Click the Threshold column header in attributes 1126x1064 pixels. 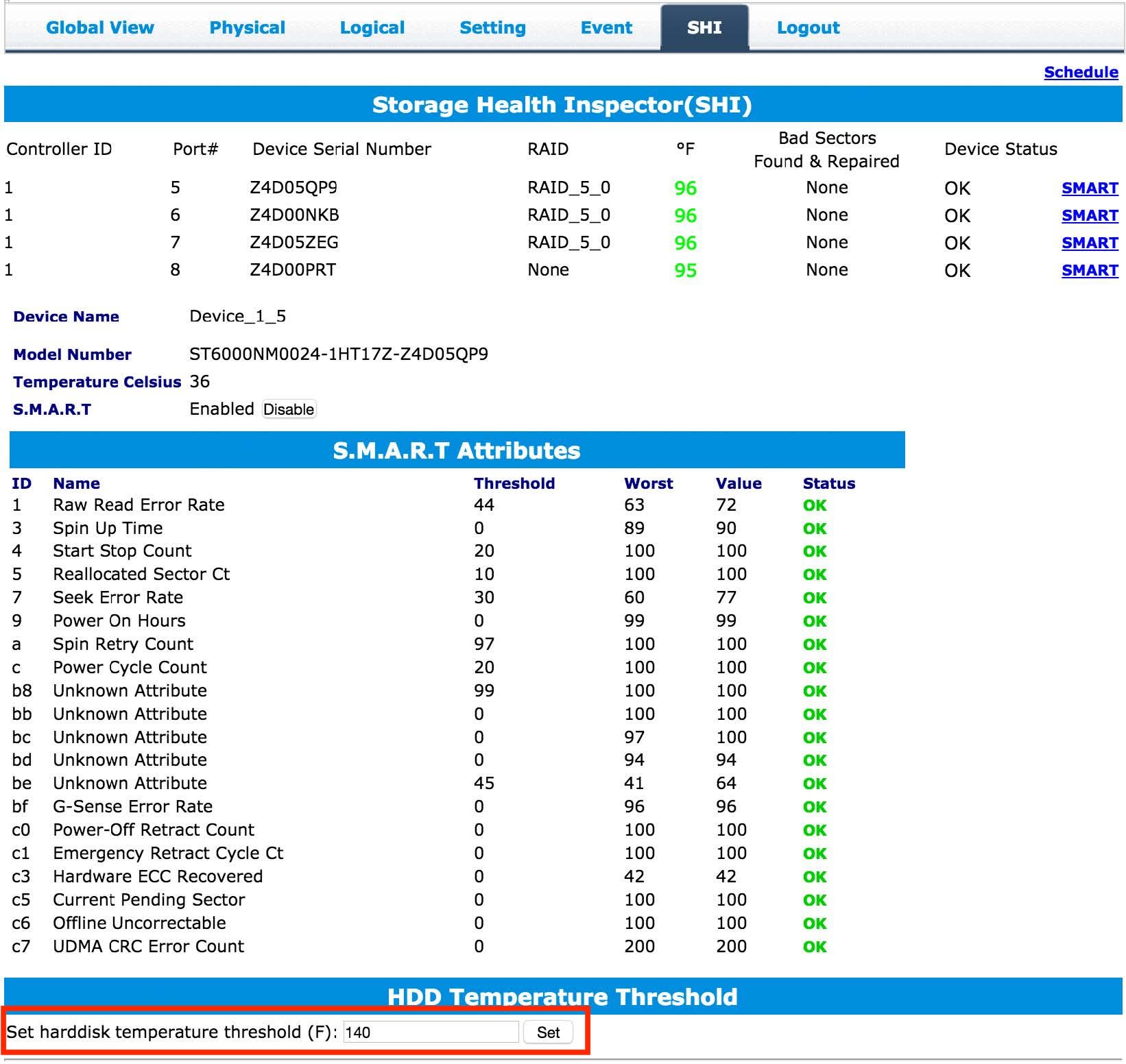click(514, 483)
